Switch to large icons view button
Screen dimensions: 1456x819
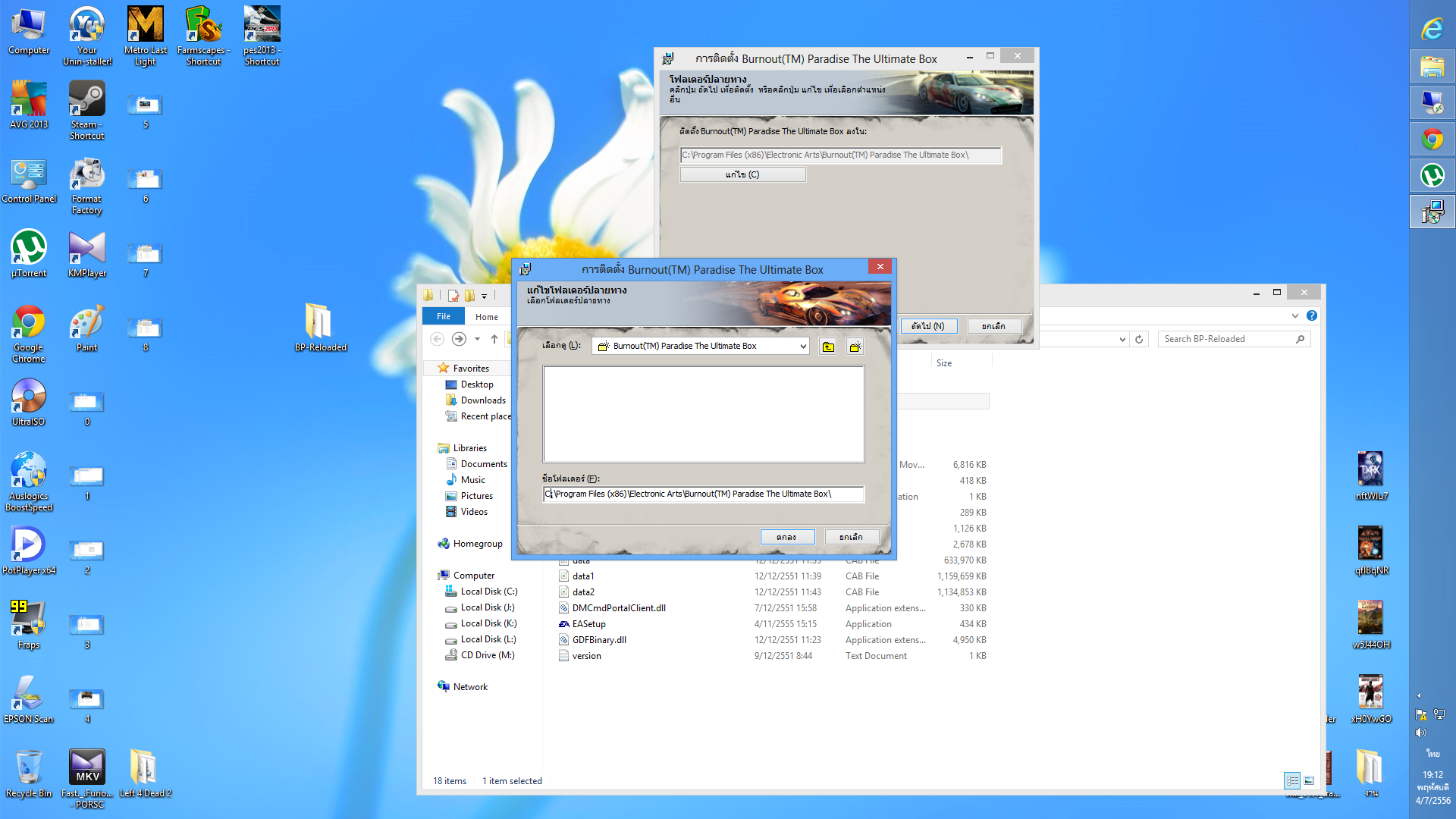[x=1309, y=780]
